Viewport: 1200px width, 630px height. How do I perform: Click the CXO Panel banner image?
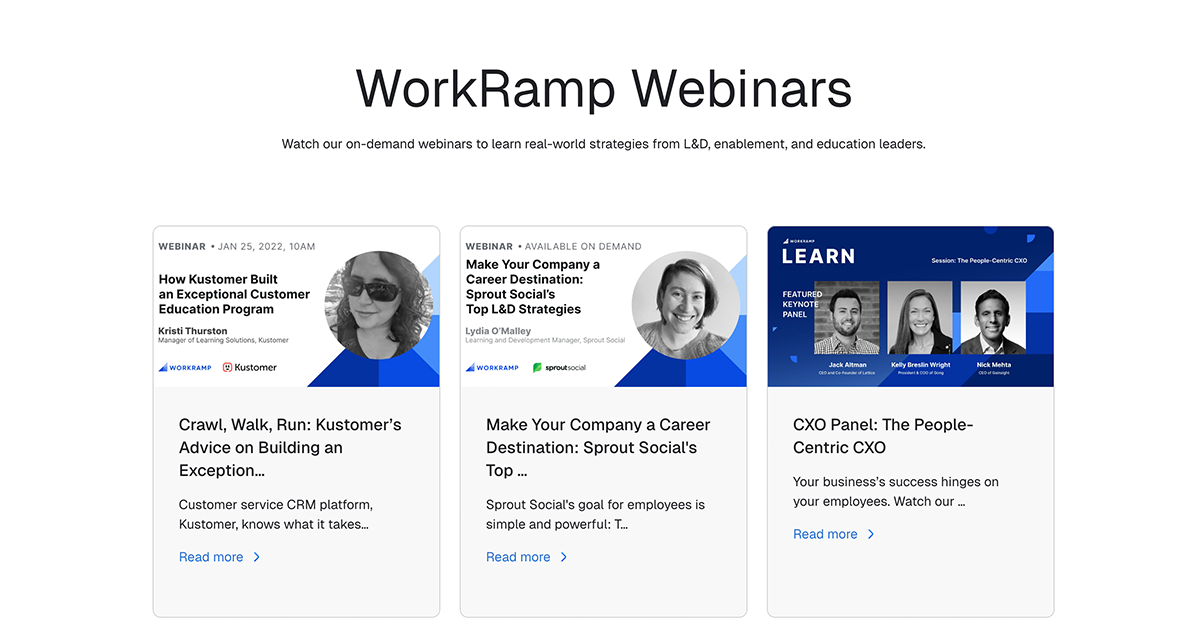tap(910, 305)
